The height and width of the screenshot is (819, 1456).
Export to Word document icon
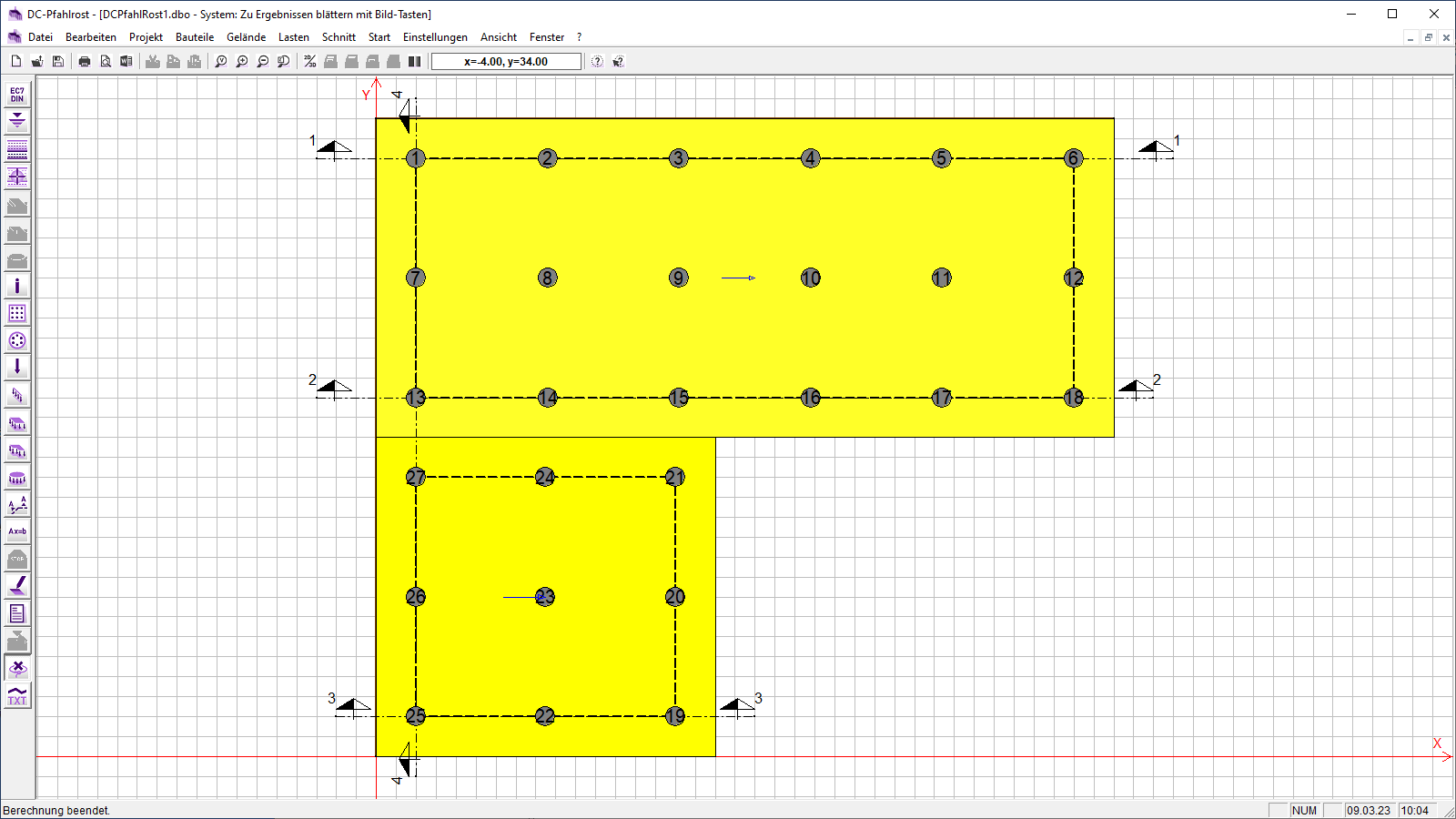tap(126, 62)
